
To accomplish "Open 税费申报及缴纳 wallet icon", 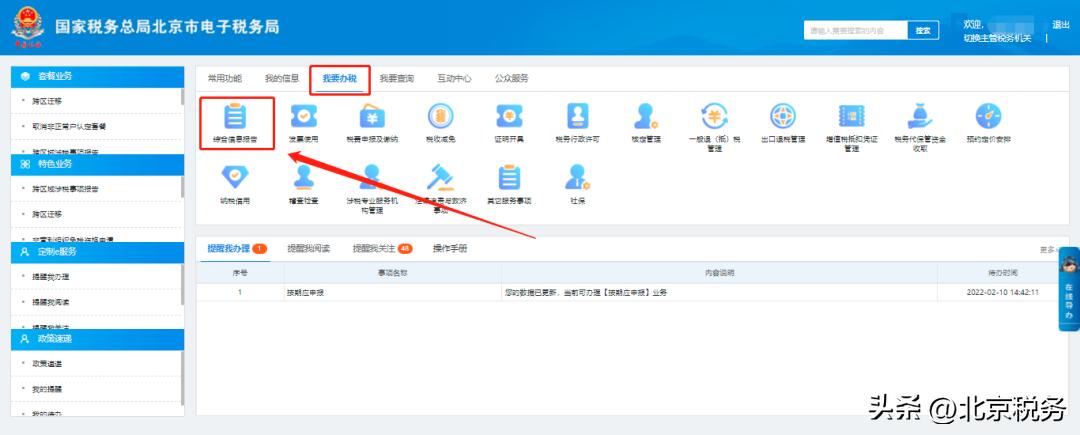I will click(372, 116).
